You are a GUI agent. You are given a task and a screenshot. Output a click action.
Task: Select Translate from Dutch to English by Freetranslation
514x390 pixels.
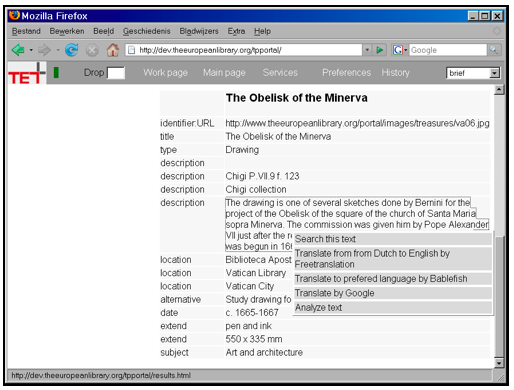tap(393, 259)
